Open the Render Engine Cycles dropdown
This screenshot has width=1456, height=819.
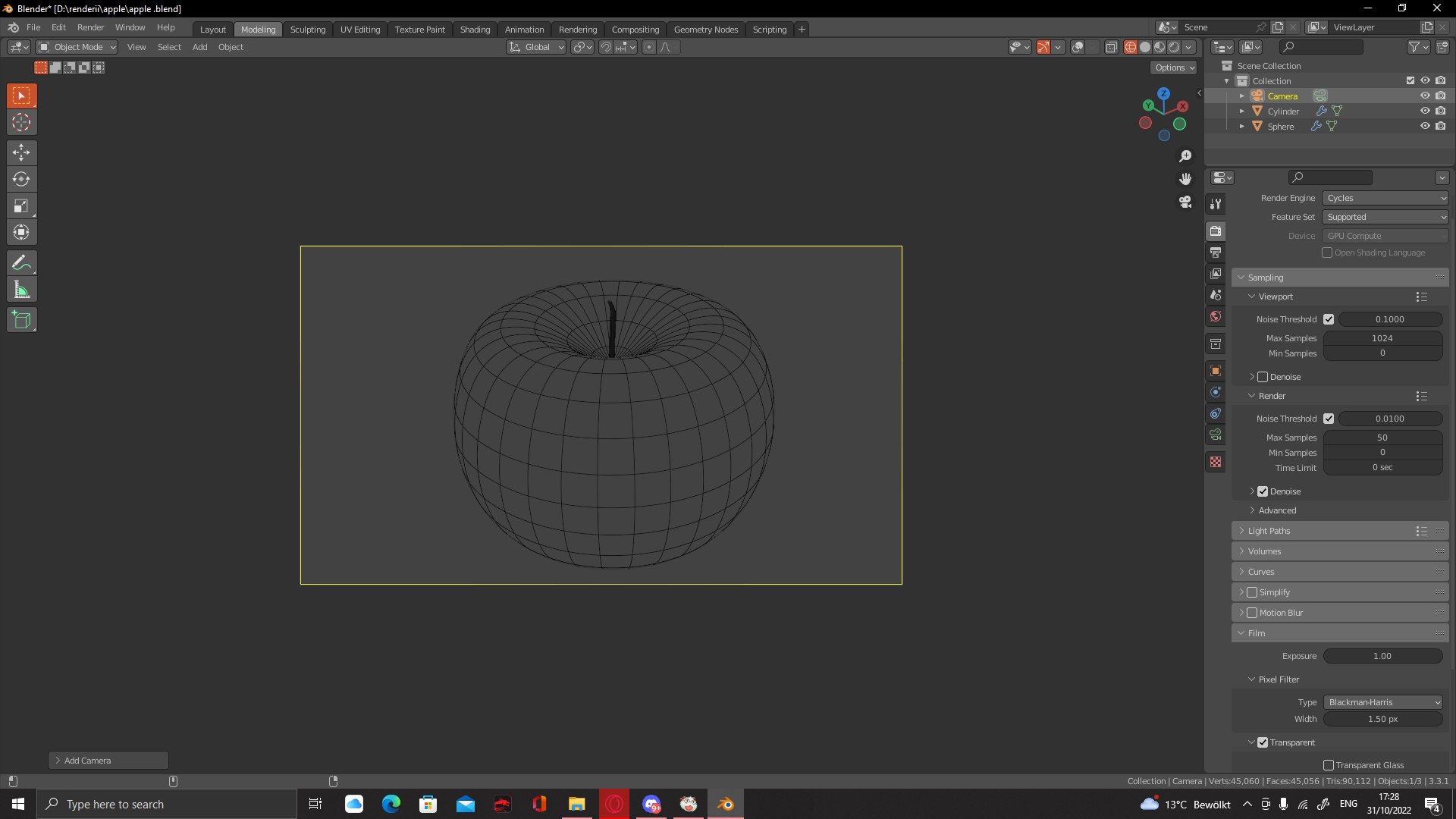[1385, 198]
